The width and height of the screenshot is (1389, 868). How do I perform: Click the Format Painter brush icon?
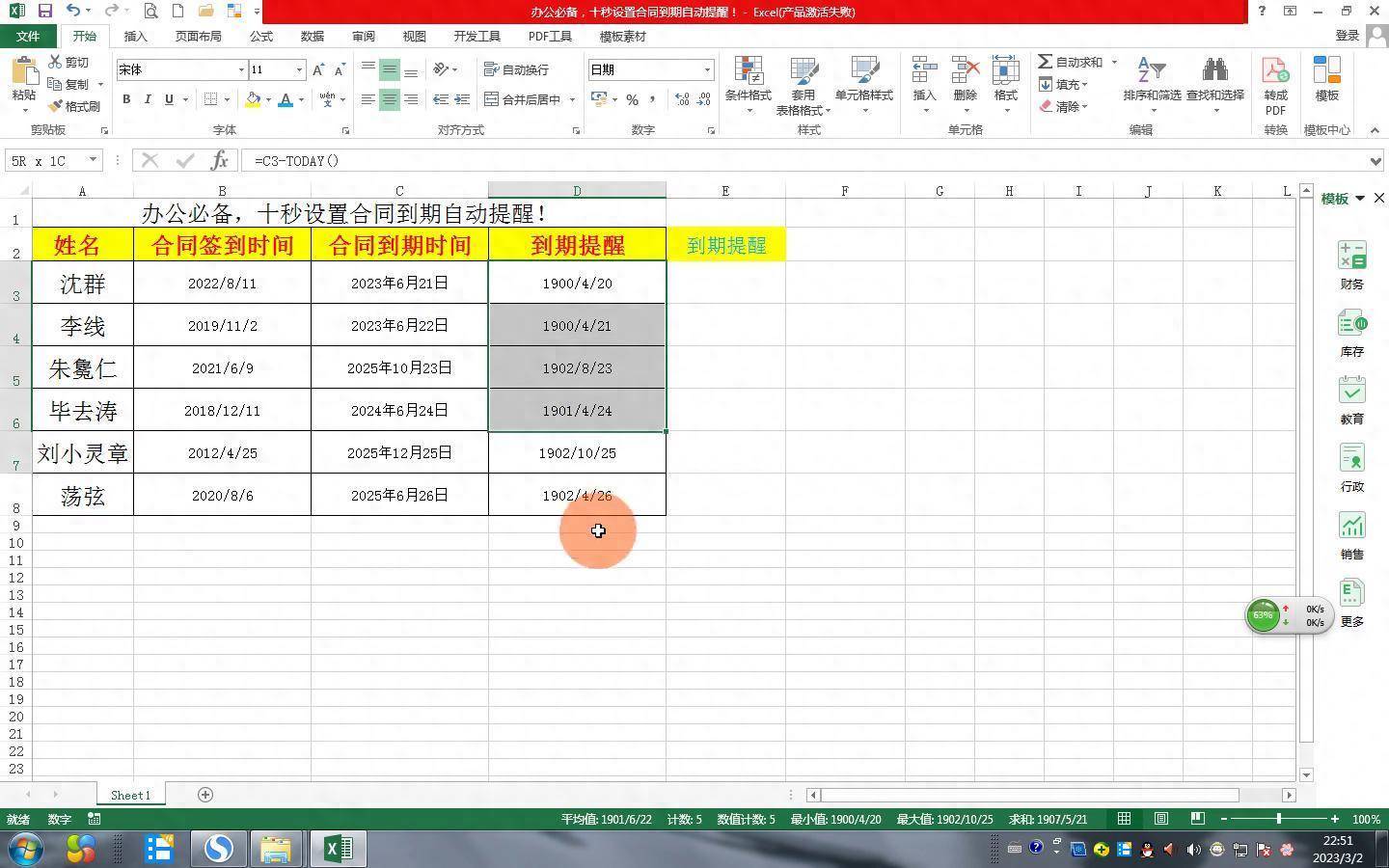pyautogui.click(x=56, y=106)
